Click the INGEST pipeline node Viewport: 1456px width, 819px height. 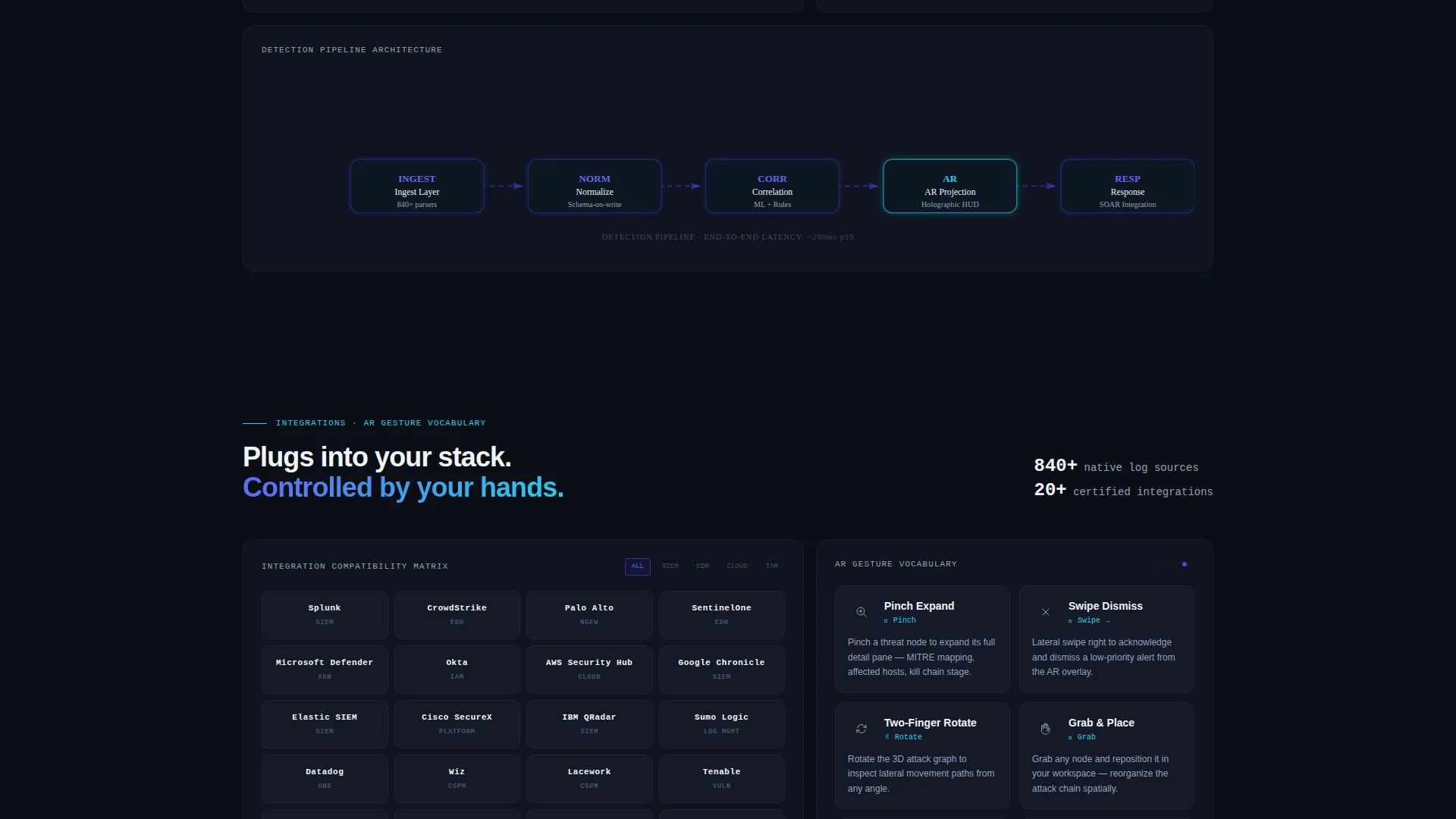click(x=417, y=186)
